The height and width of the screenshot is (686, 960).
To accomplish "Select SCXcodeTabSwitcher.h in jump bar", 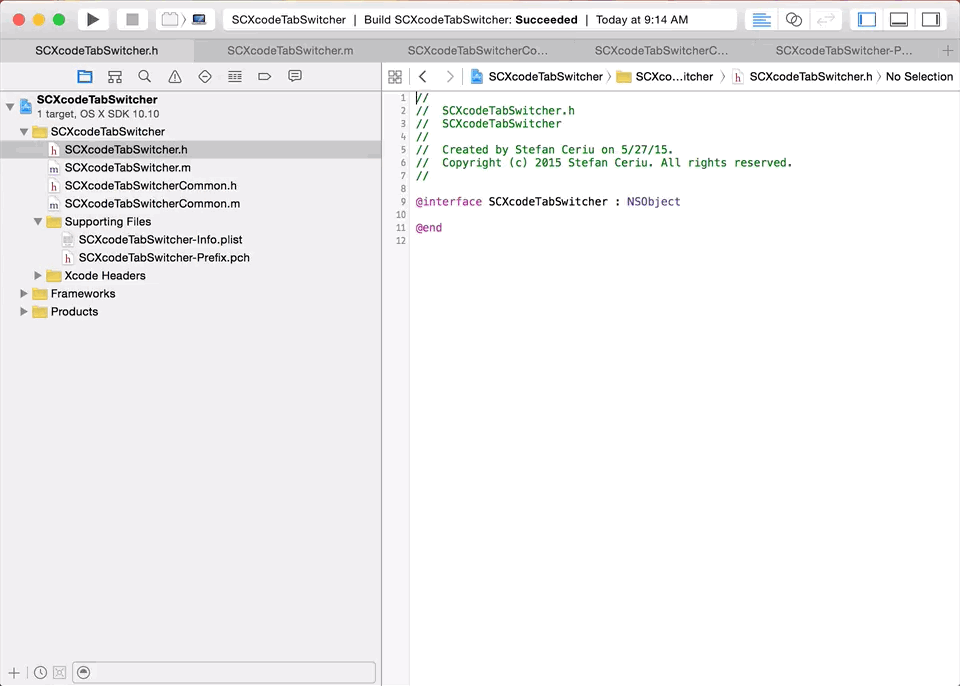I will (803, 77).
